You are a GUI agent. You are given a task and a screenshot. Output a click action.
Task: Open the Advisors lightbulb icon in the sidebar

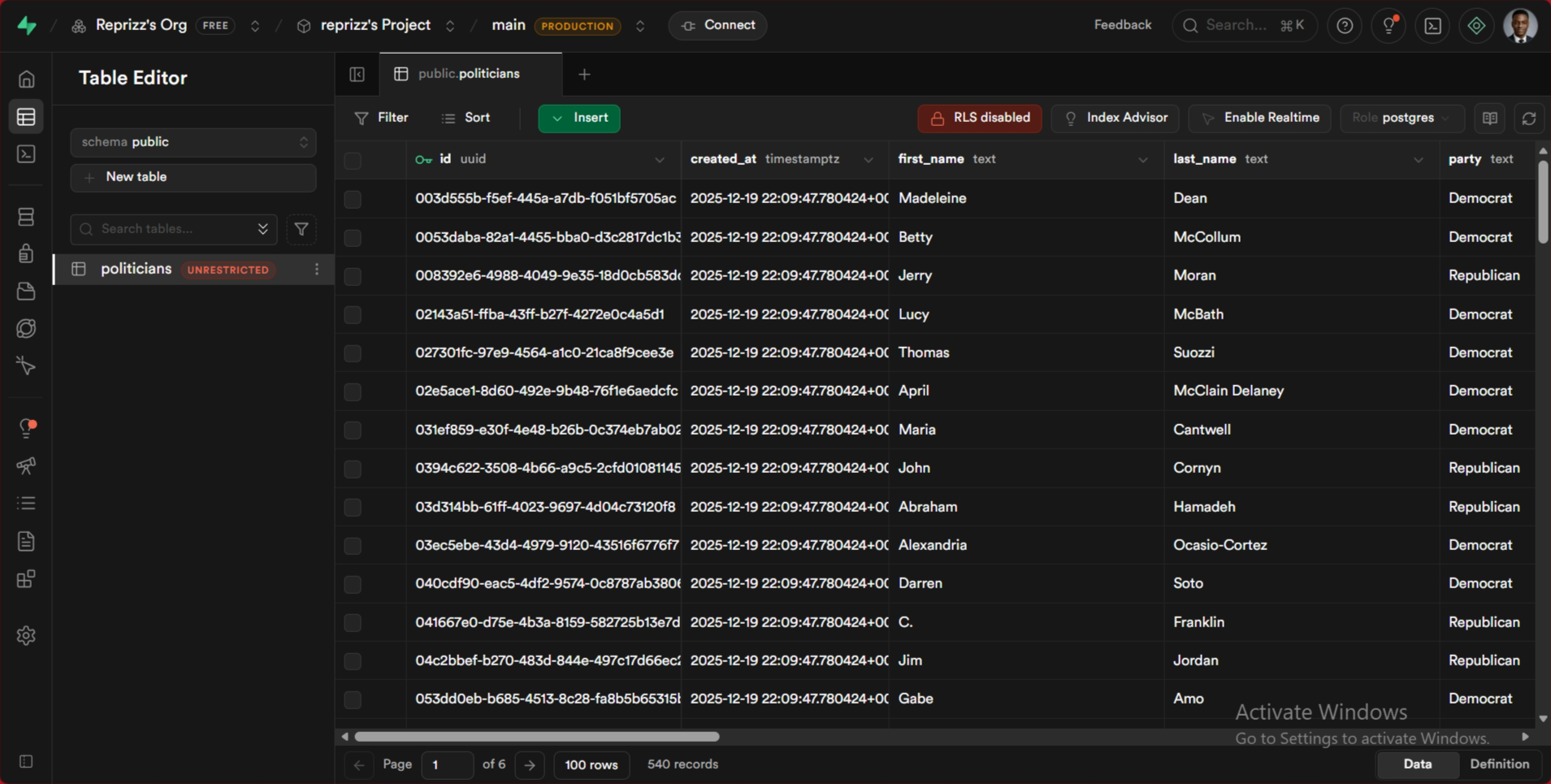pyautogui.click(x=26, y=428)
